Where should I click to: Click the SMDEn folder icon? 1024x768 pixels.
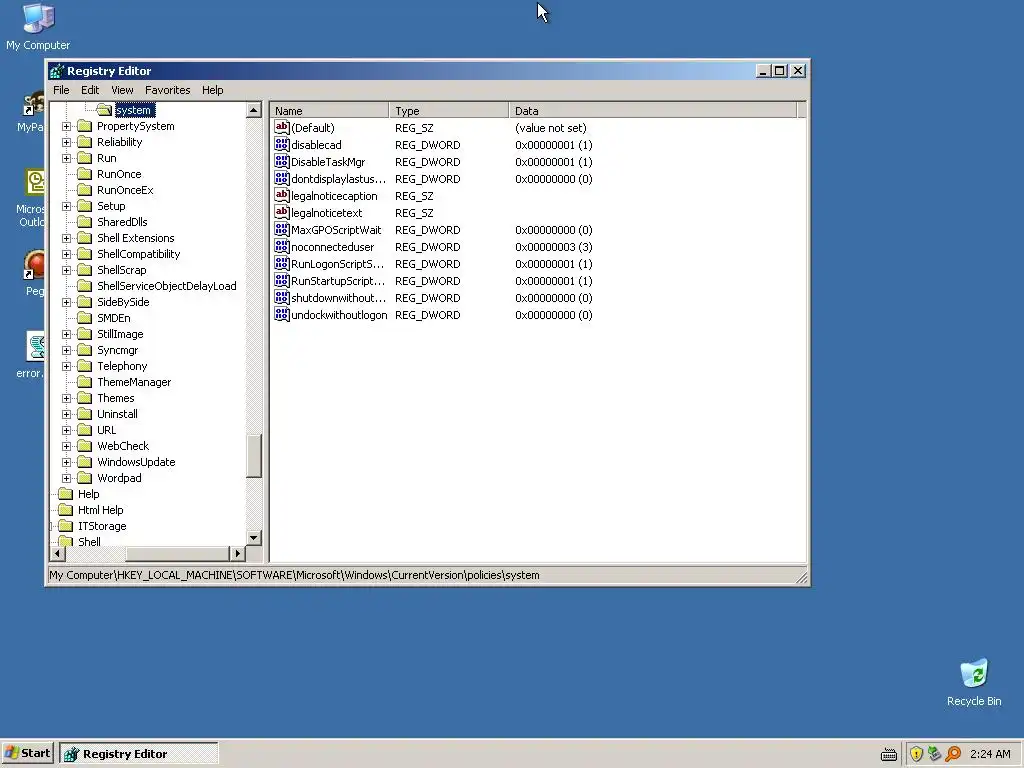85,318
